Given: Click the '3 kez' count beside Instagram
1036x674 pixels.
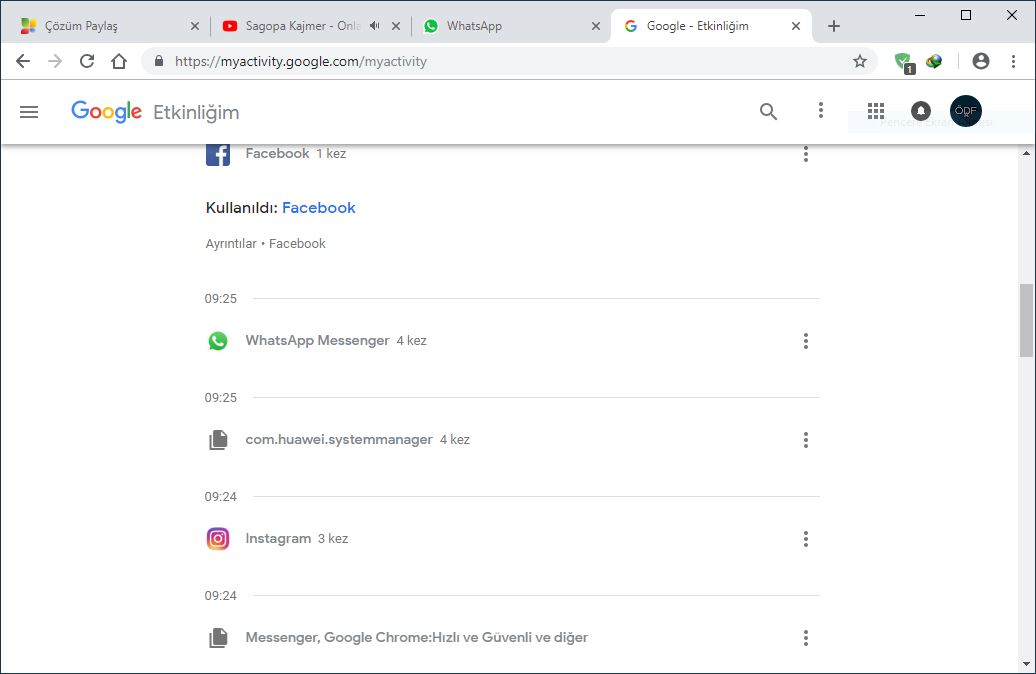Looking at the screenshot, I should [x=332, y=539].
